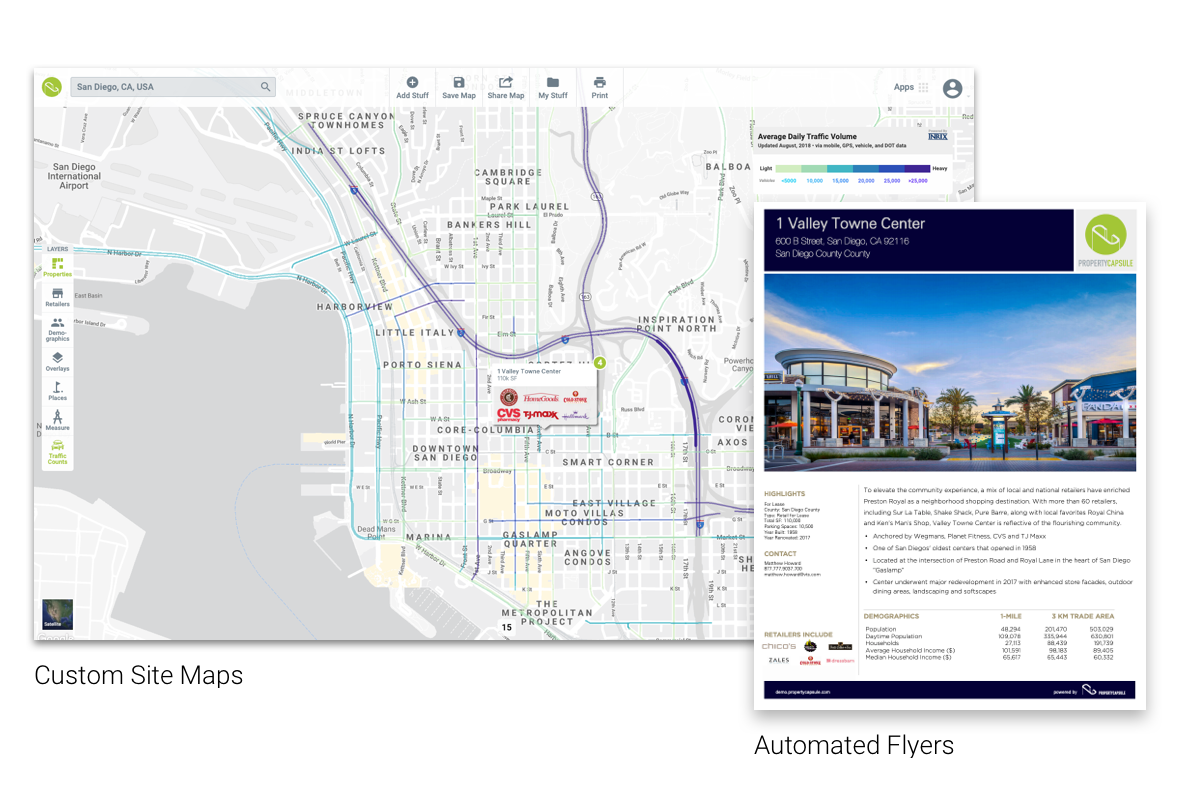Click the DEMOGRAPHICS heading on the flyer
The image size is (1200, 800).
click(x=891, y=616)
